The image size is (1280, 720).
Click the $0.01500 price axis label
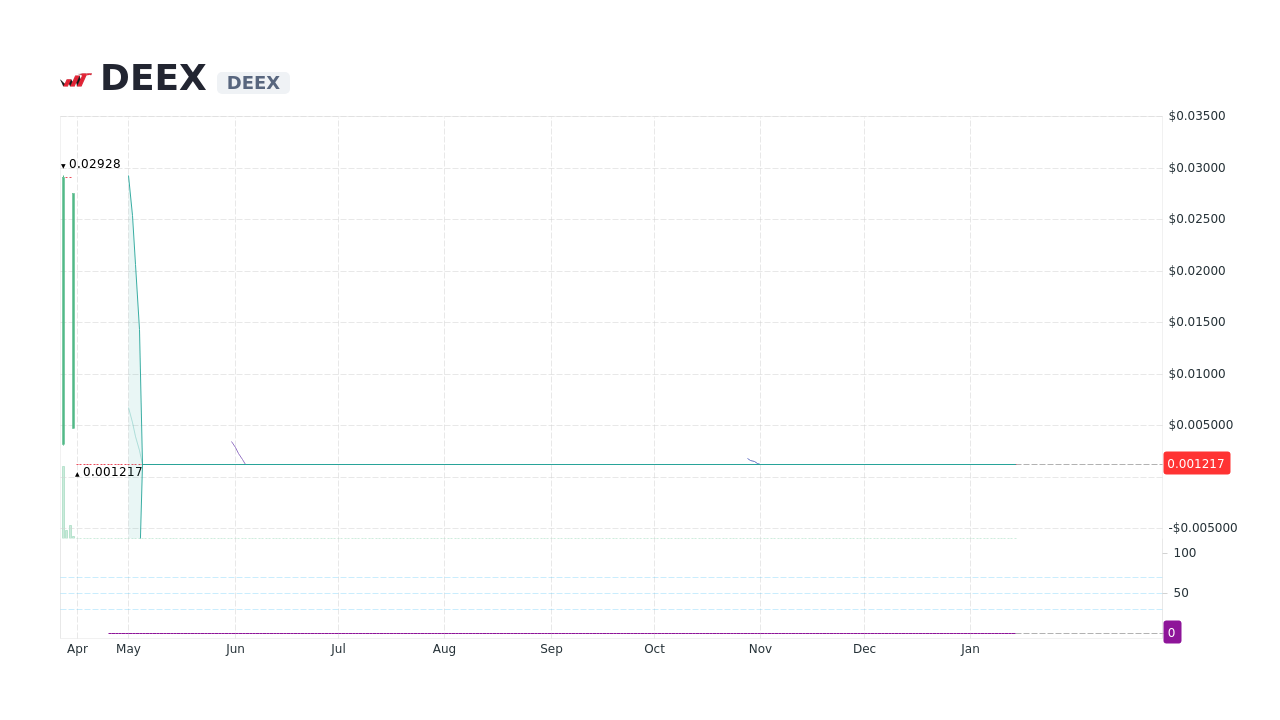pyautogui.click(x=1196, y=322)
